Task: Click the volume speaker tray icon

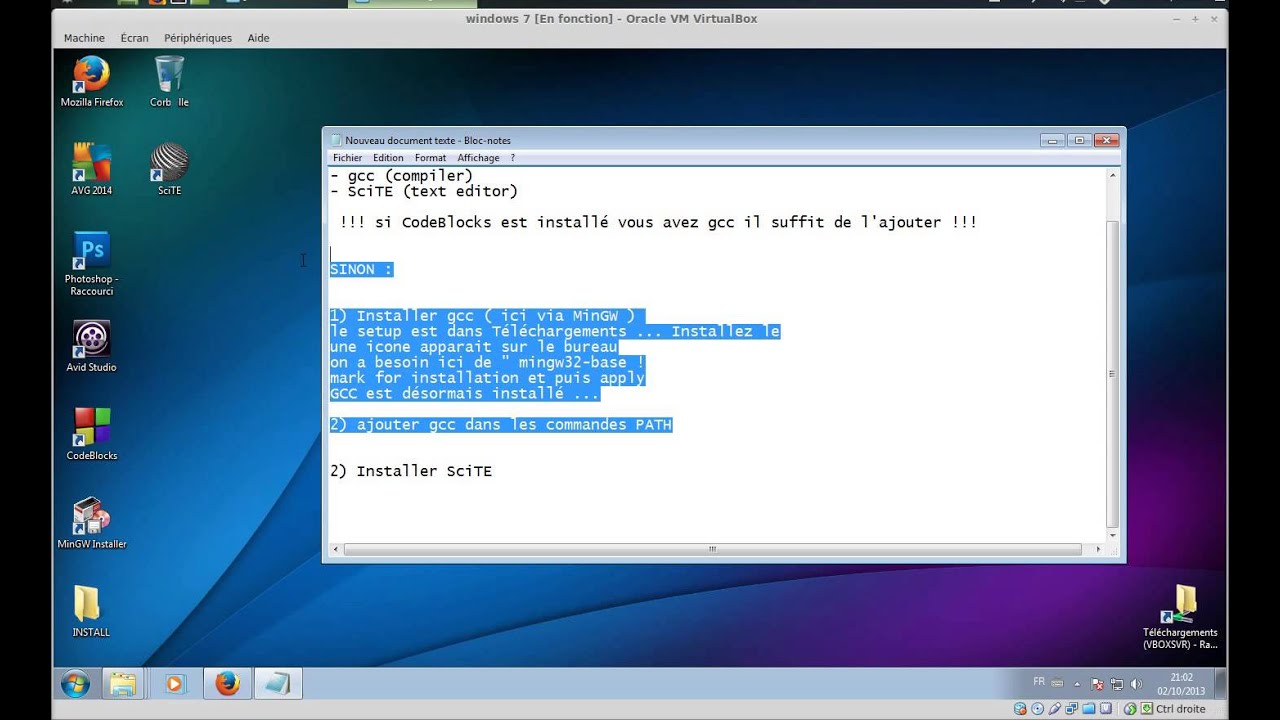Action: [1135, 685]
